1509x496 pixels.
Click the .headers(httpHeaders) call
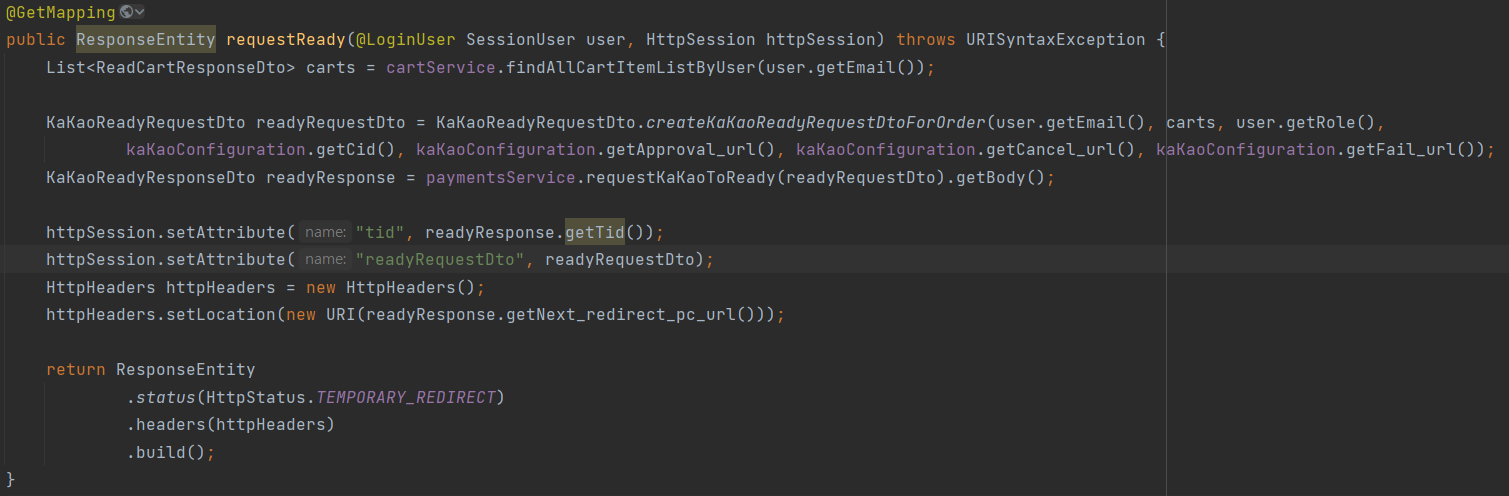[x=231, y=425]
